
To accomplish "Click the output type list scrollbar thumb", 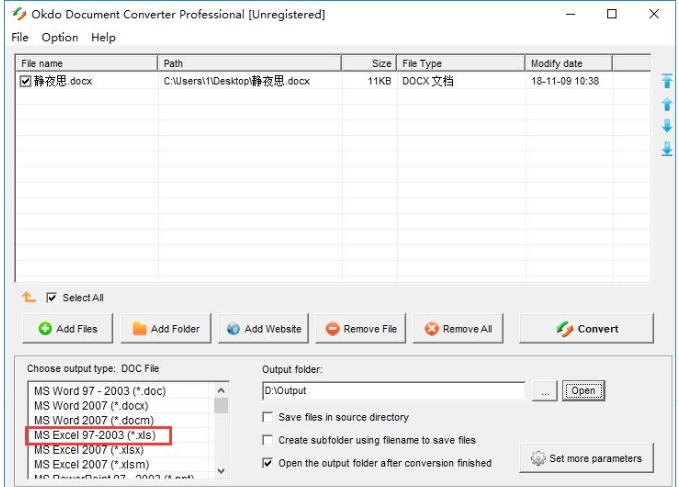I will click(221, 406).
